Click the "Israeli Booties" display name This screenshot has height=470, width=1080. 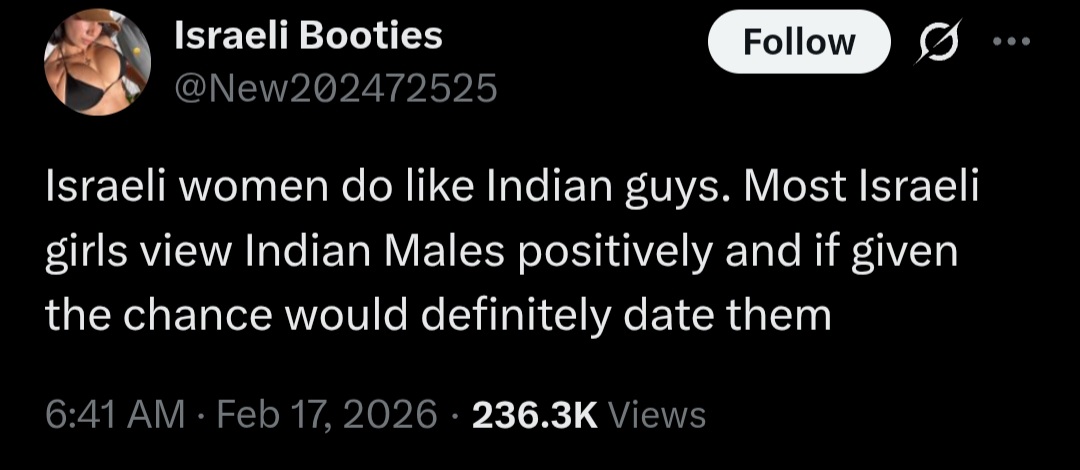pos(308,36)
